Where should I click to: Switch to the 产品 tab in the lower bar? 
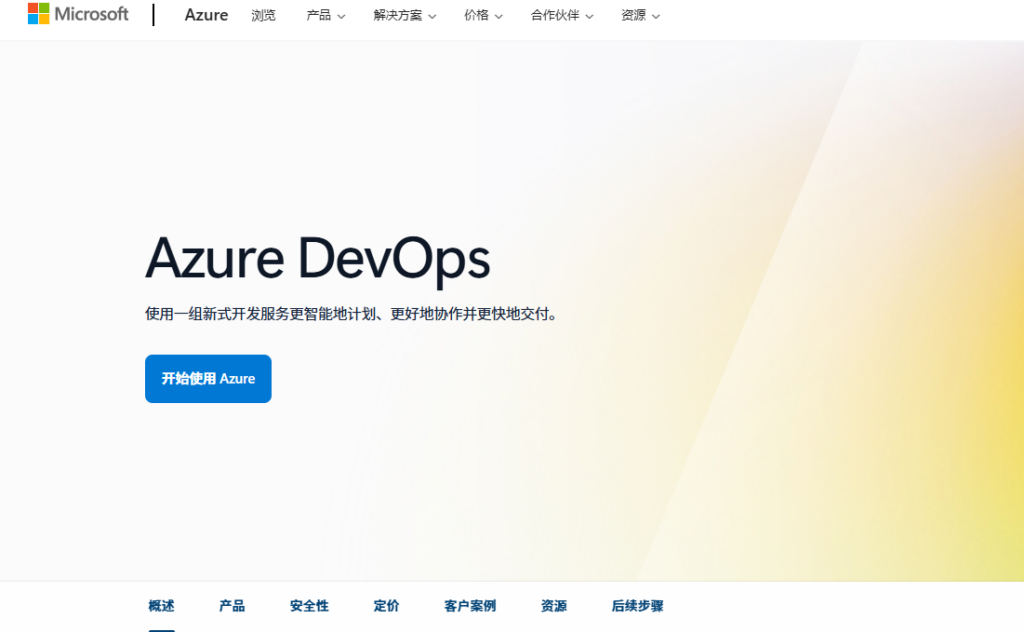pyautogui.click(x=232, y=606)
